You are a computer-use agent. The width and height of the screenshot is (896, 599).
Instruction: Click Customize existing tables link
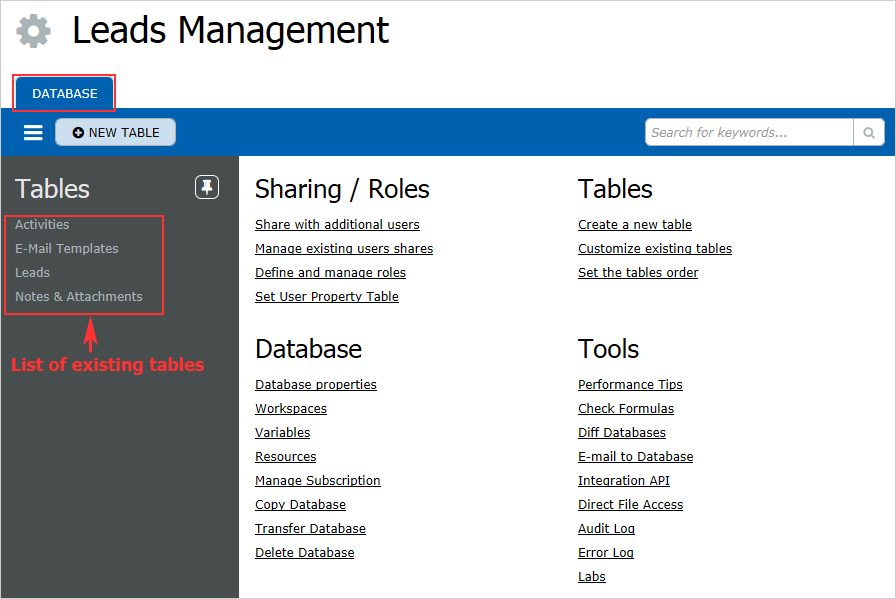coord(654,249)
